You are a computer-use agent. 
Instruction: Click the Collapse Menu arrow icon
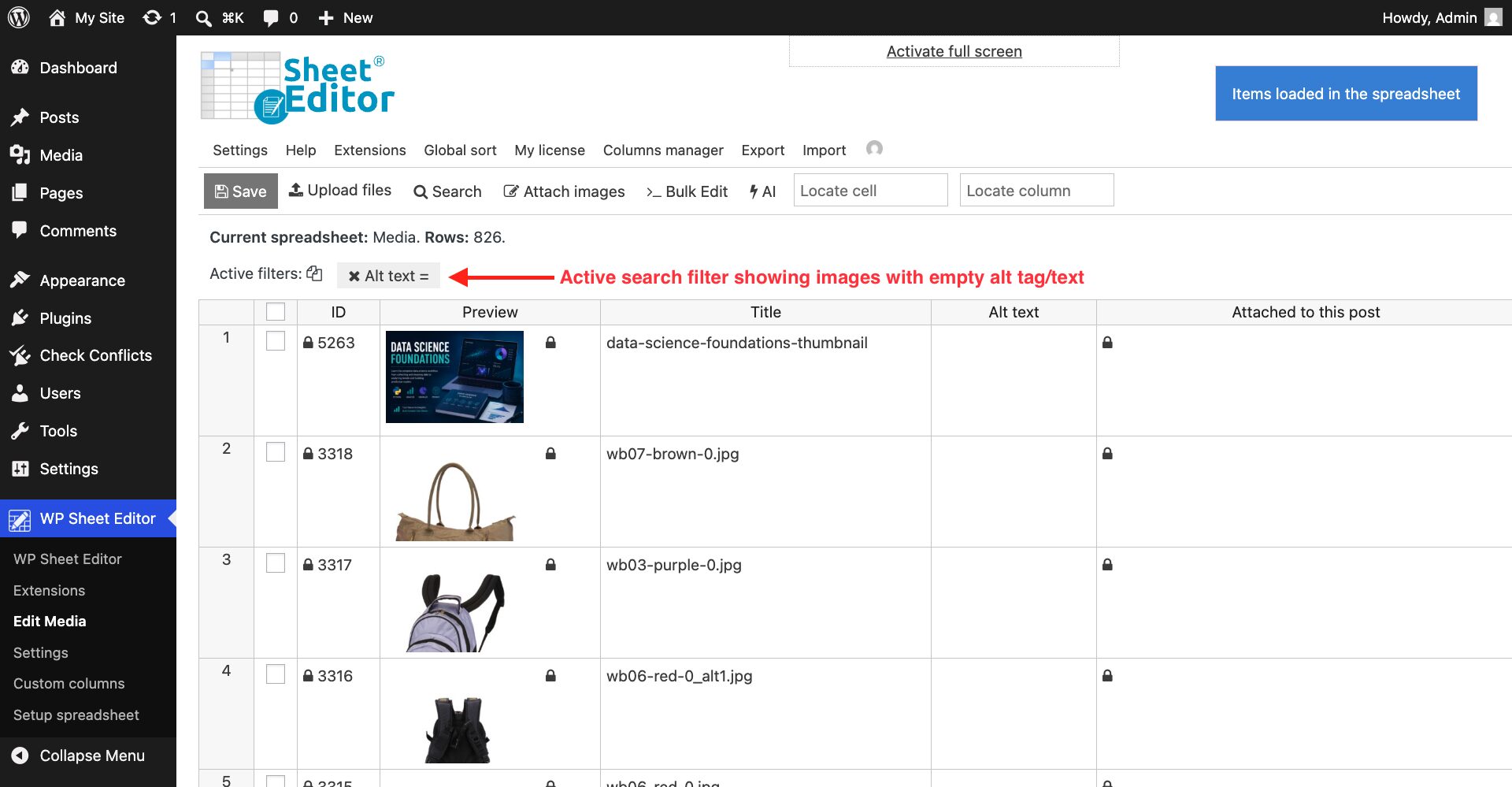coord(20,755)
